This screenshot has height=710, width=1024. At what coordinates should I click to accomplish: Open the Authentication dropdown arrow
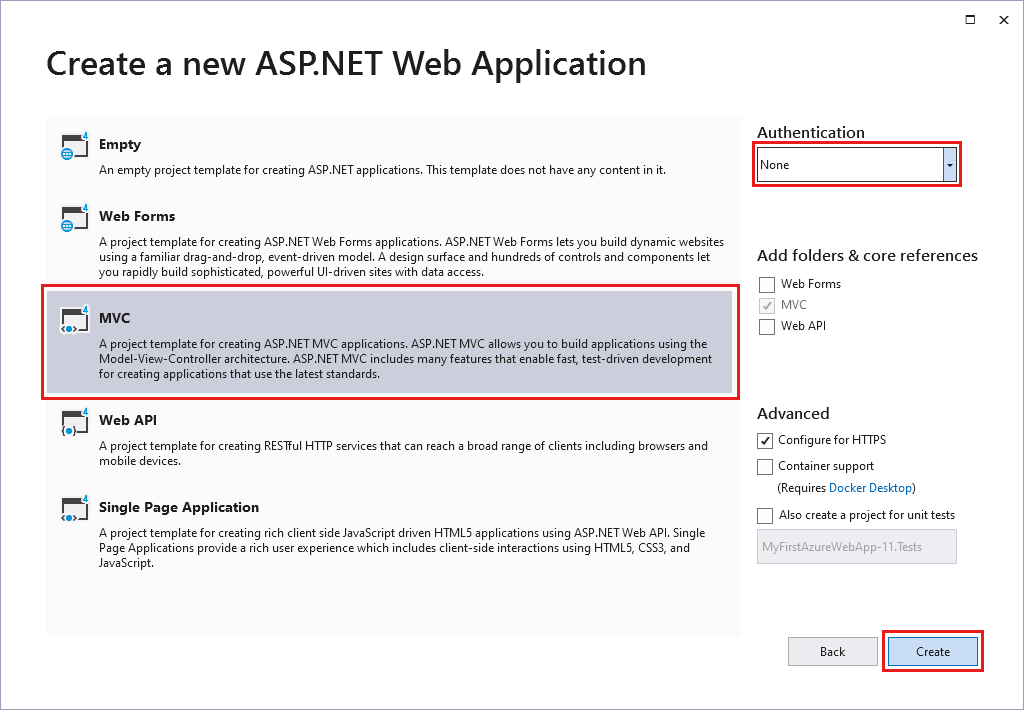950,165
